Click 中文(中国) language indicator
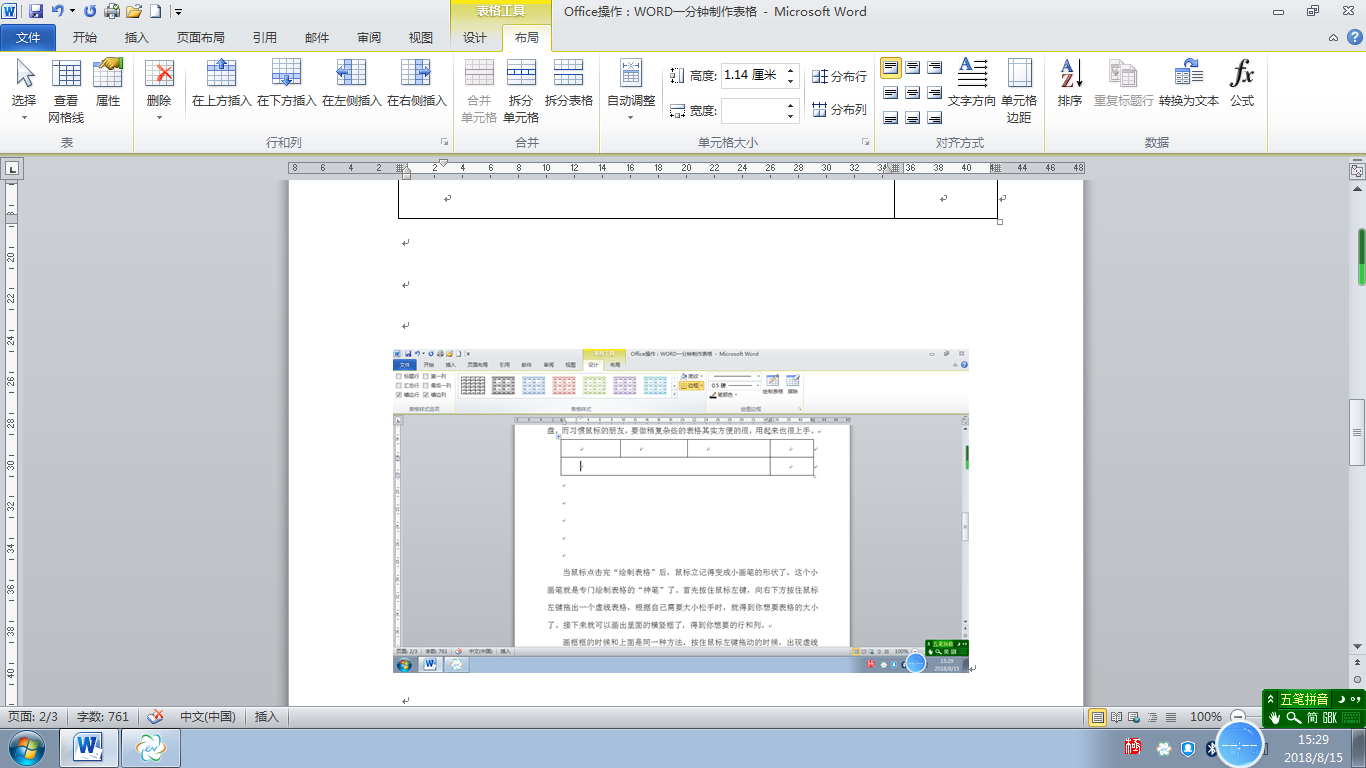 pyautogui.click(x=207, y=717)
